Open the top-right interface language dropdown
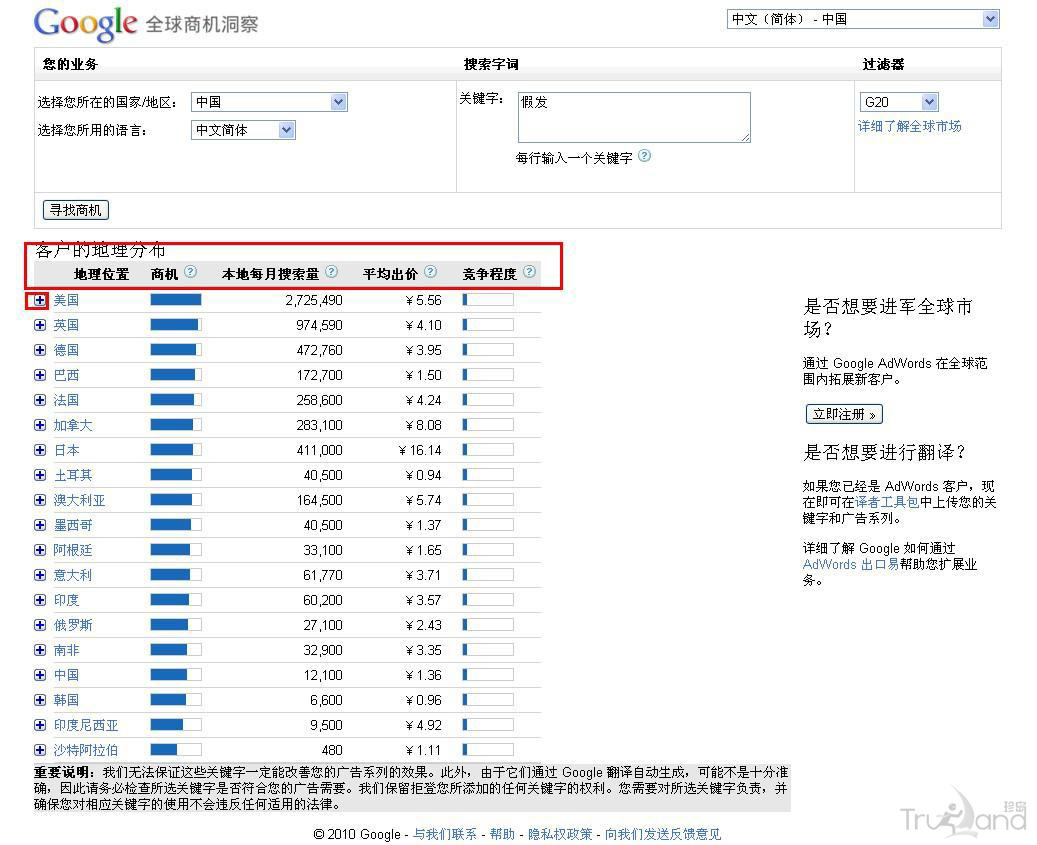 coord(861,18)
